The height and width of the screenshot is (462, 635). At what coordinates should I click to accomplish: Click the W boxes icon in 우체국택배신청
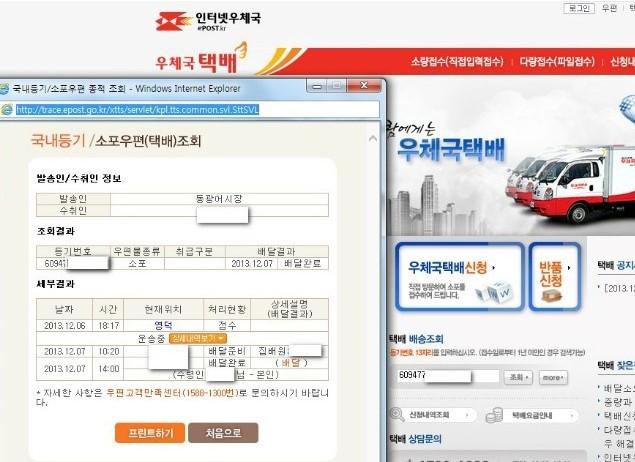tap(494, 291)
